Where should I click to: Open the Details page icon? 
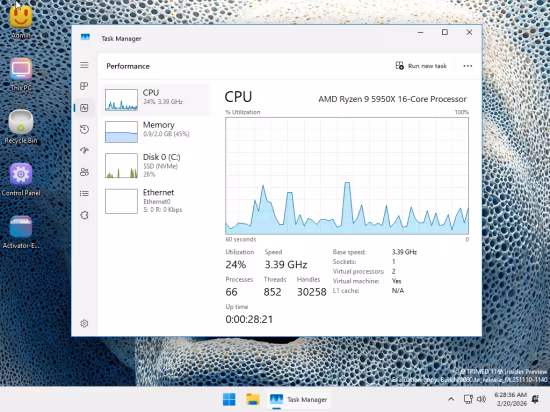[84, 194]
